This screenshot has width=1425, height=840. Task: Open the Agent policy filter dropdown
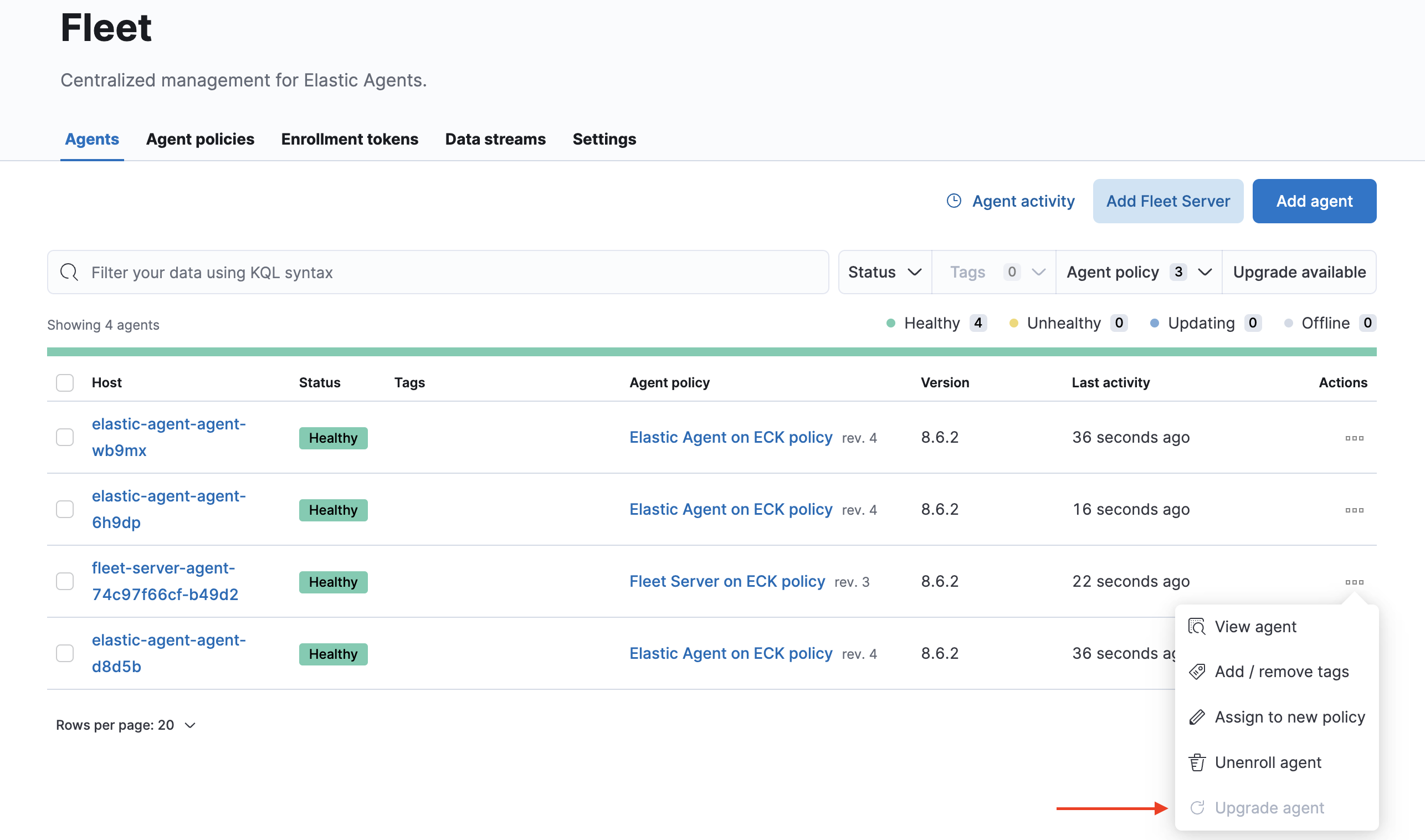click(1137, 272)
